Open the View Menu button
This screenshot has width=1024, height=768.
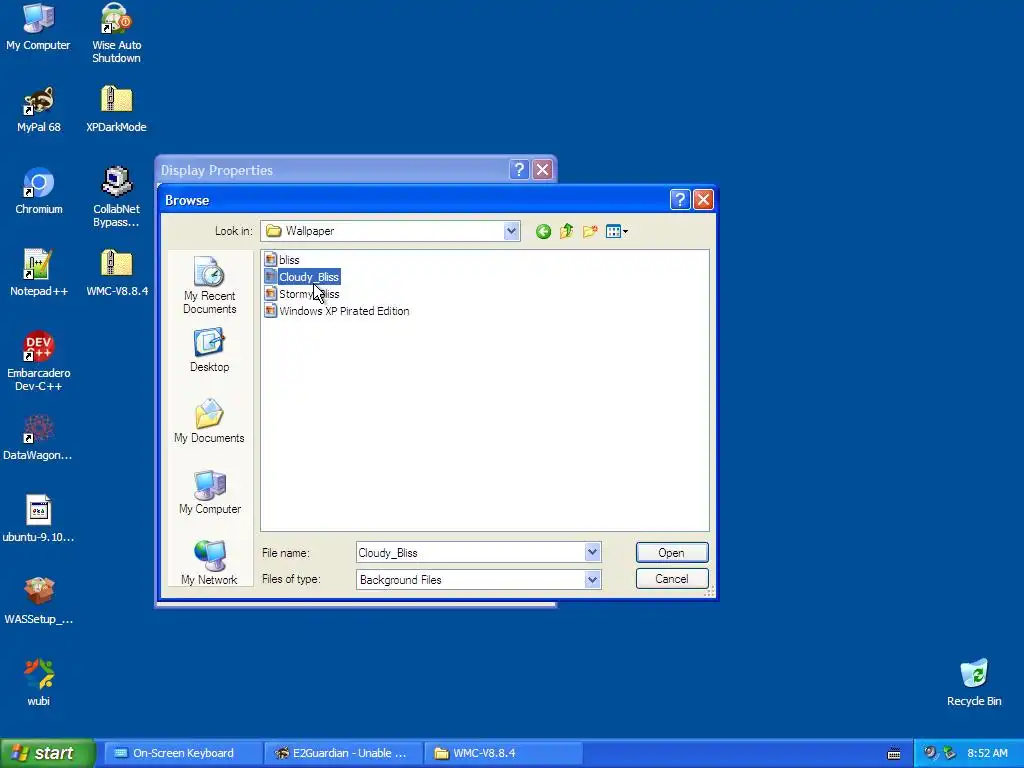click(x=616, y=231)
